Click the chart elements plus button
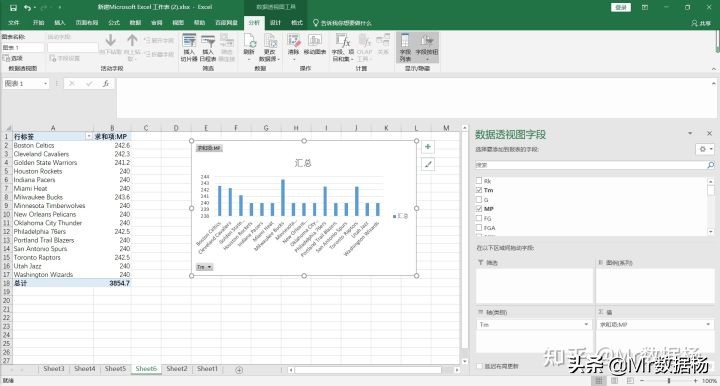The width and height of the screenshot is (720, 386). pos(428,147)
